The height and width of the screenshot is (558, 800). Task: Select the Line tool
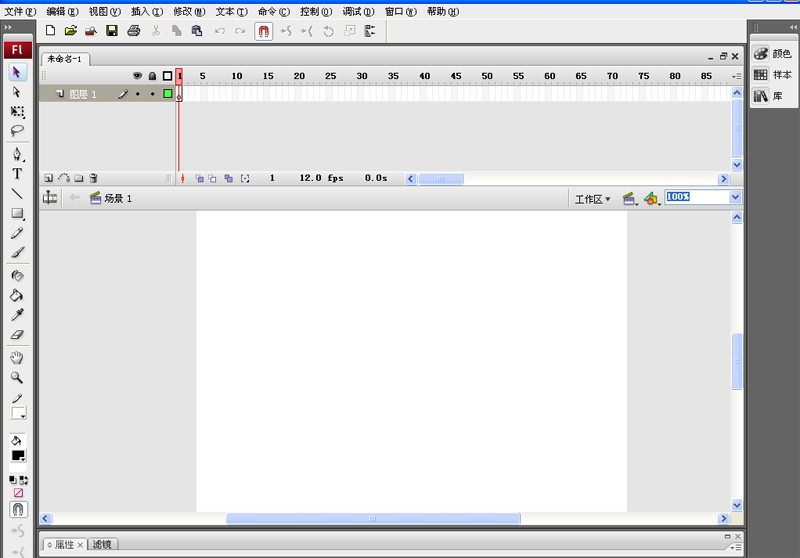point(17,193)
